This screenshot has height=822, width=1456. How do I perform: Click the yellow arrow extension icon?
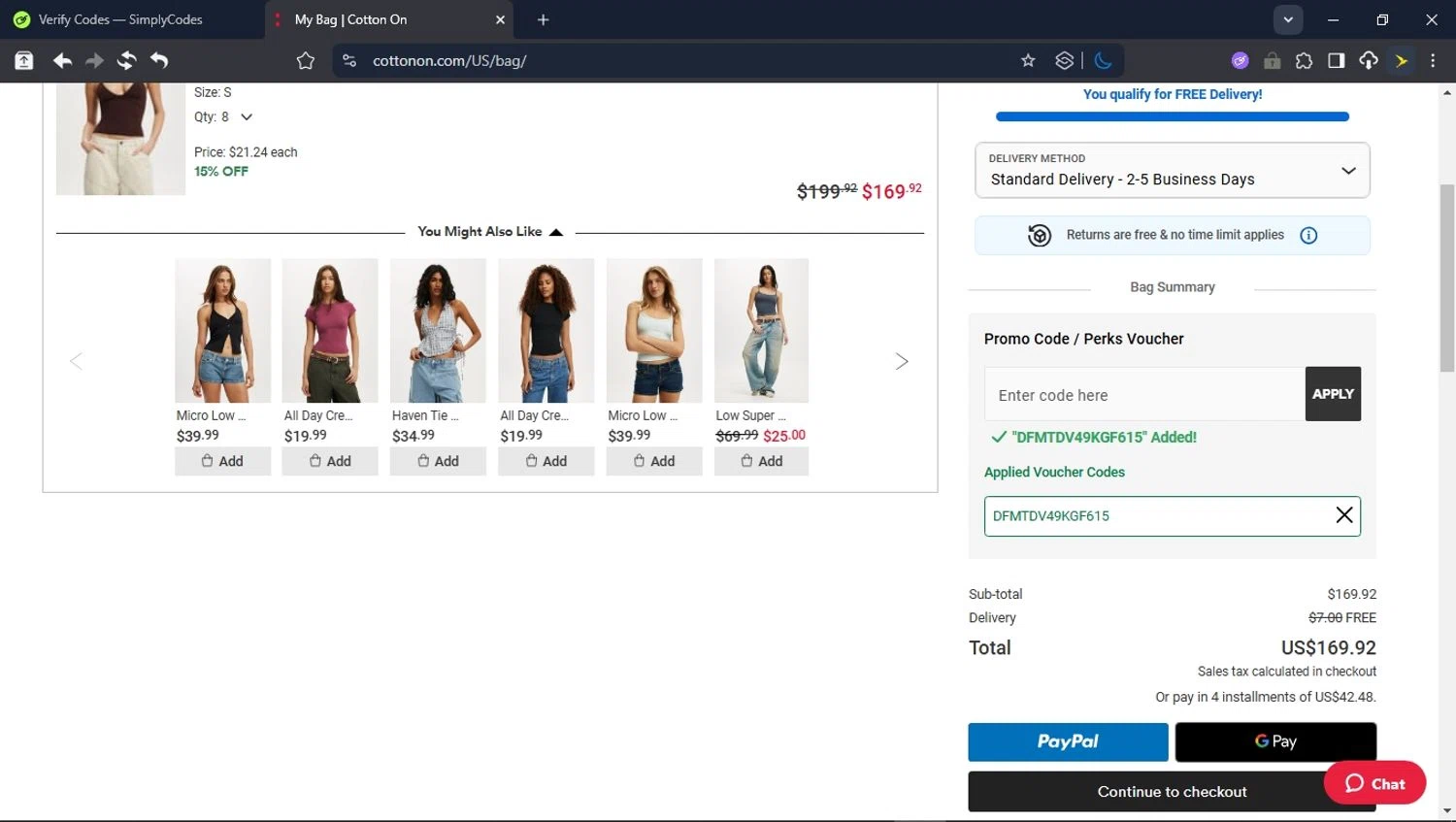1402,61
